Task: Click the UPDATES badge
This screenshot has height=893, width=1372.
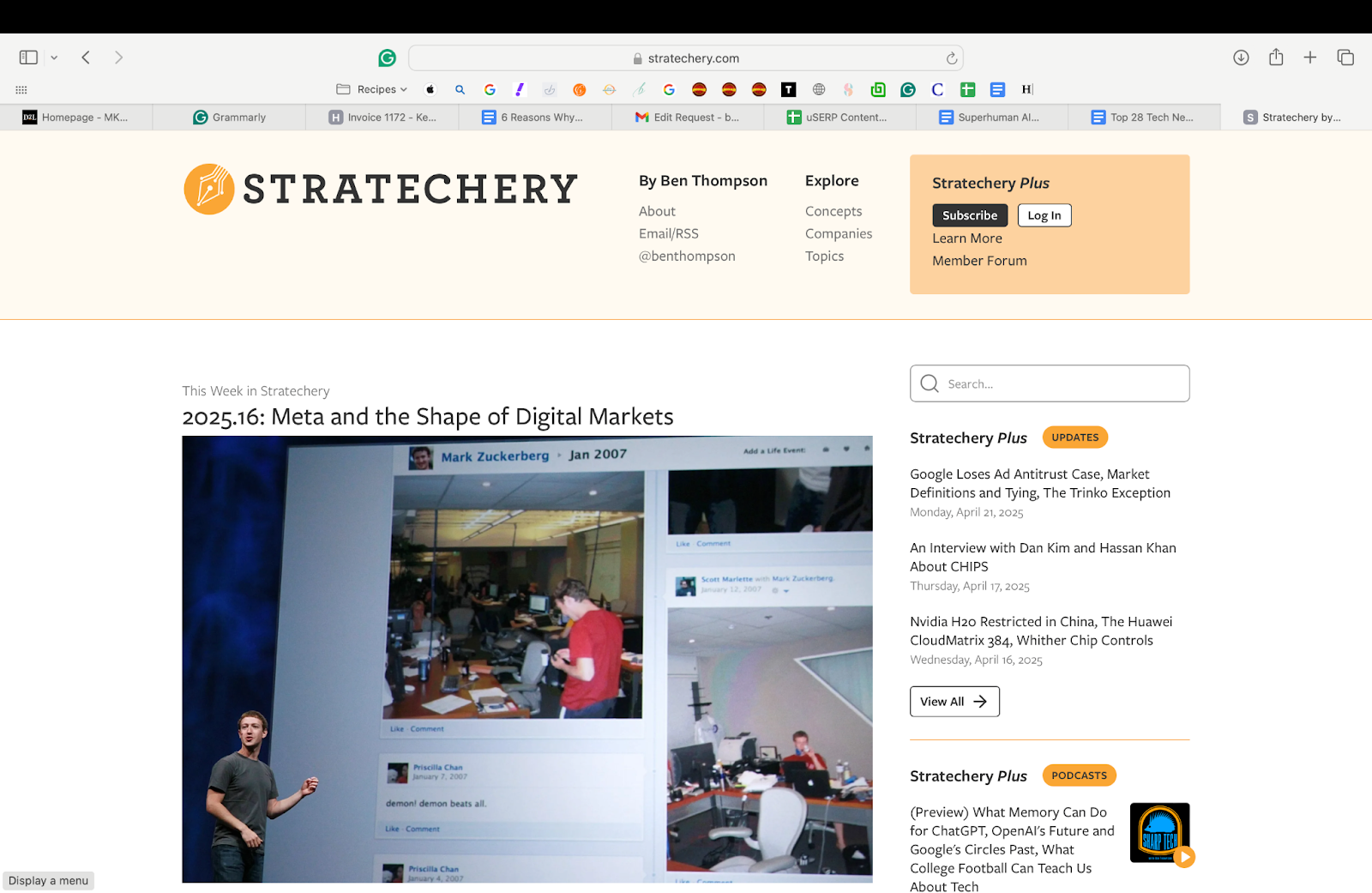Action: (x=1075, y=437)
